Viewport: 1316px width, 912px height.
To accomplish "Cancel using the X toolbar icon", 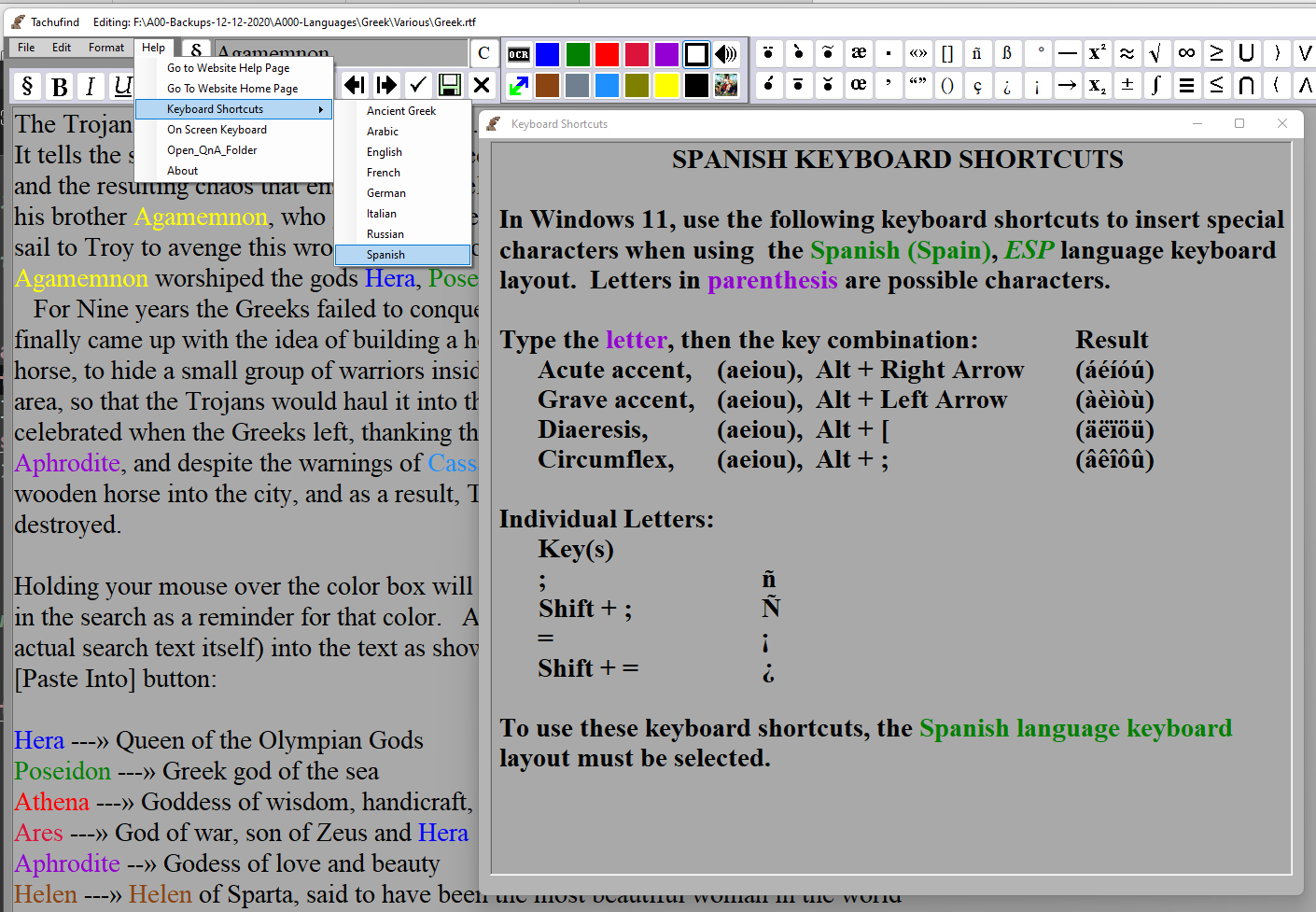I will coord(481,85).
